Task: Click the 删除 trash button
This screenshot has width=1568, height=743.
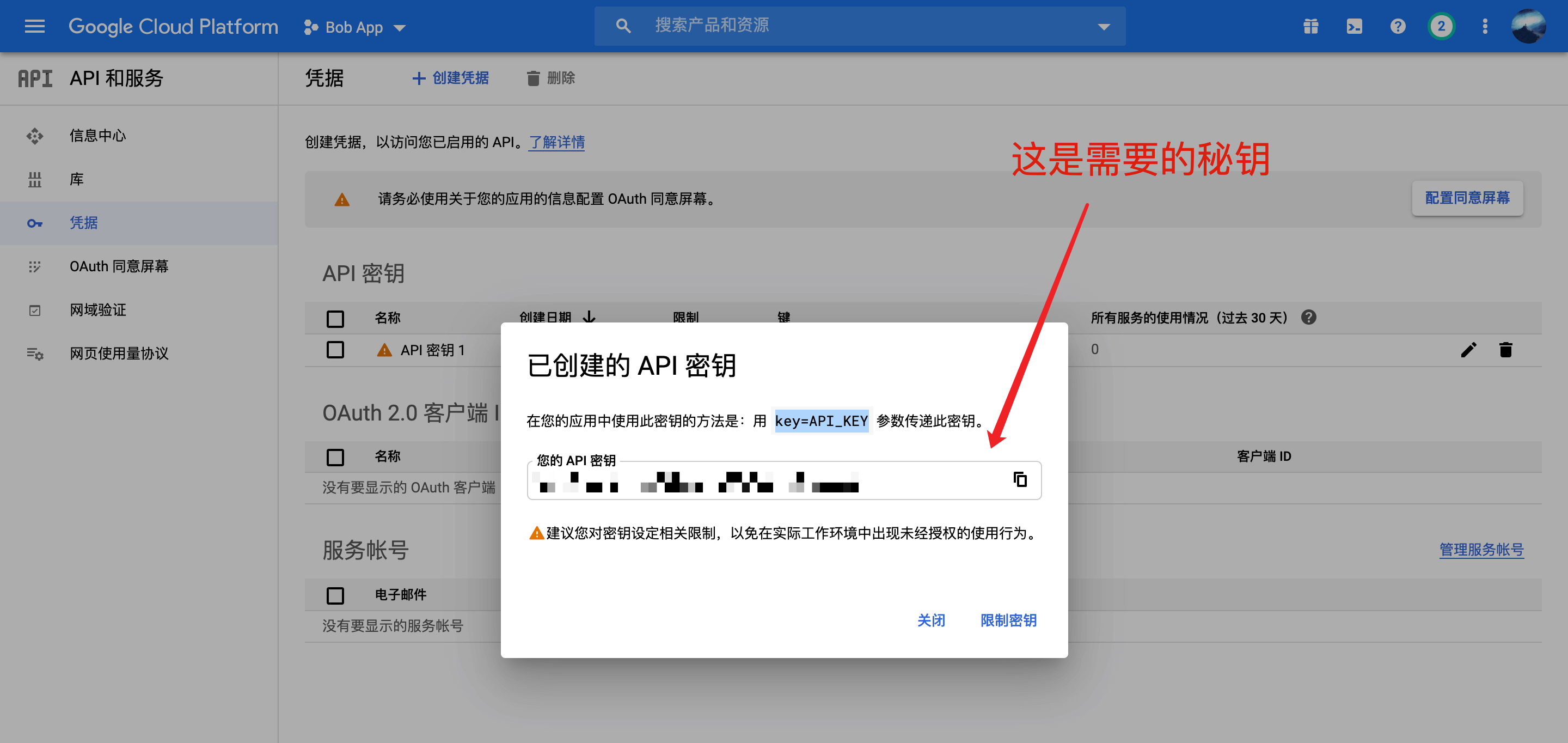Action: (x=550, y=78)
